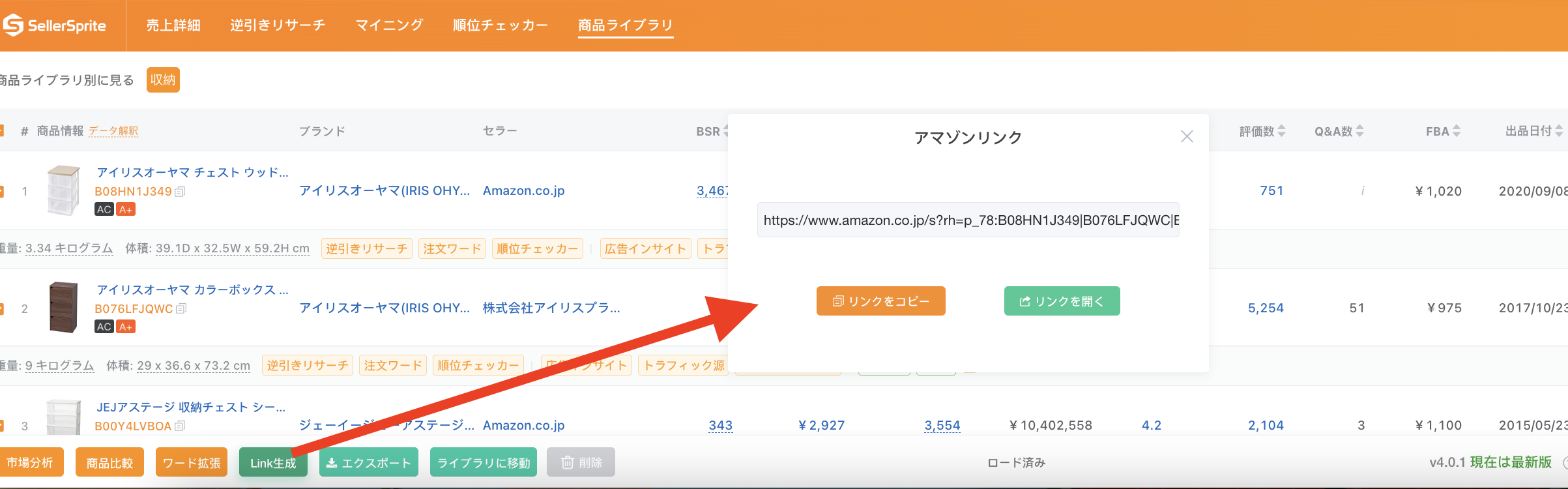The width and height of the screenshot is (1568, 489).
Task: Copy ASIN B00Y4LVBOA using its copy icon
Action: point(180,426)
